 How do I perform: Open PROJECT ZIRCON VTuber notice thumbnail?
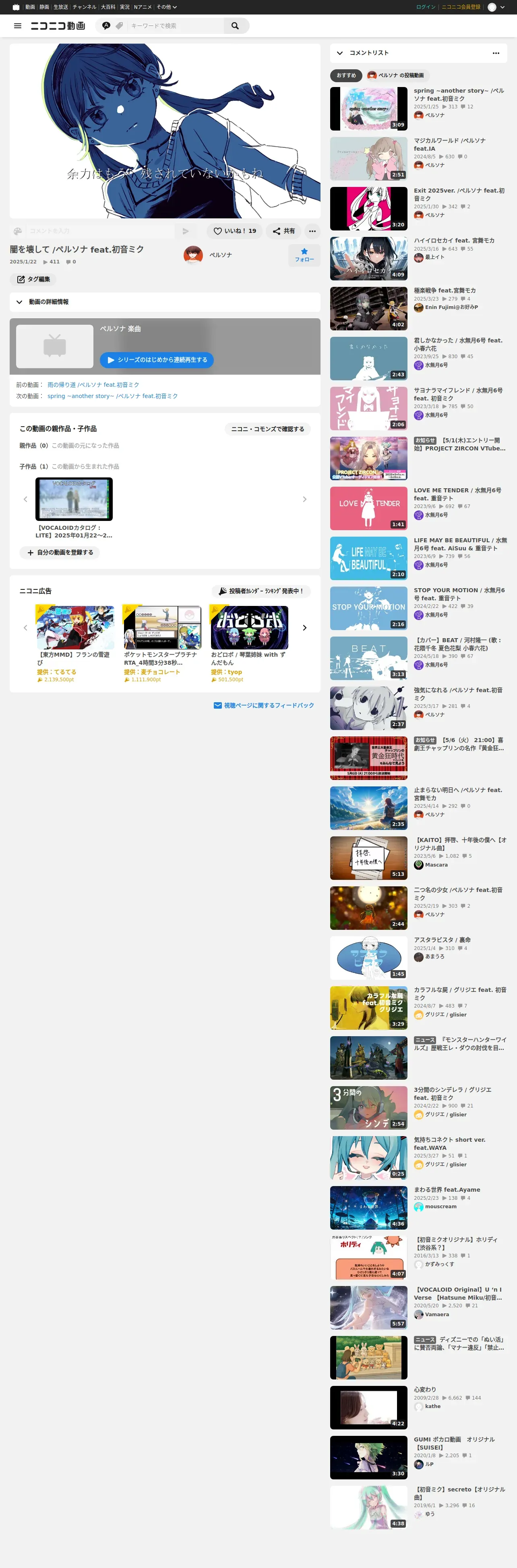point(368,458)
